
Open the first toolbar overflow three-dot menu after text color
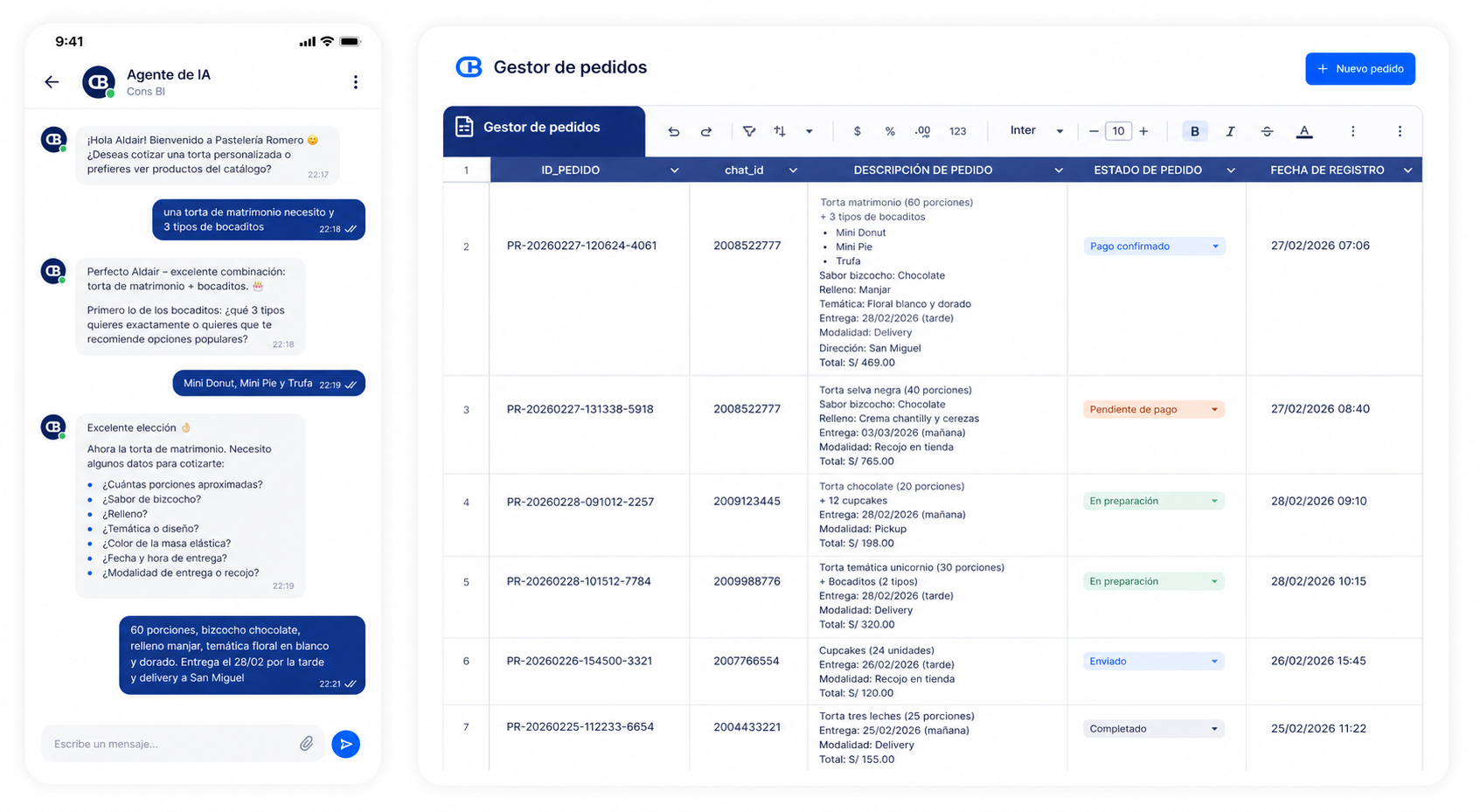pos(1352,131)
